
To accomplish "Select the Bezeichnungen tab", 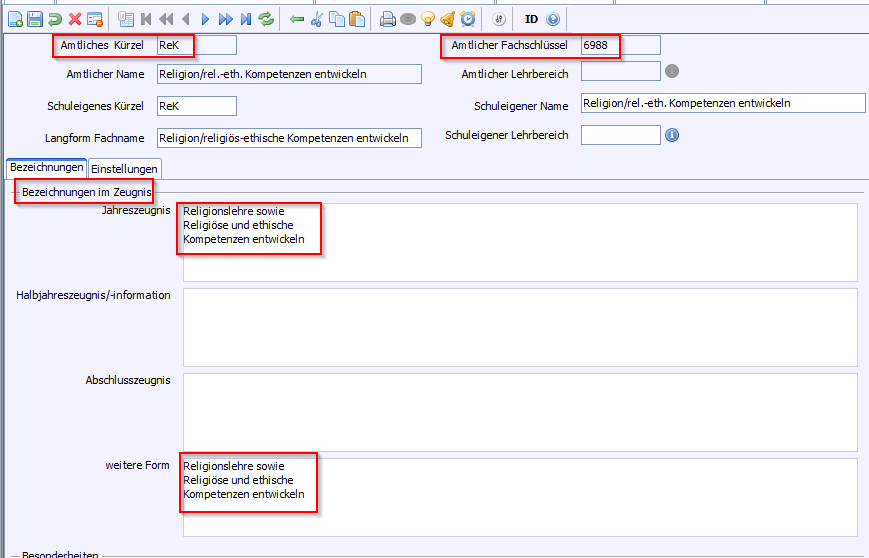I will tap(46, 168).
